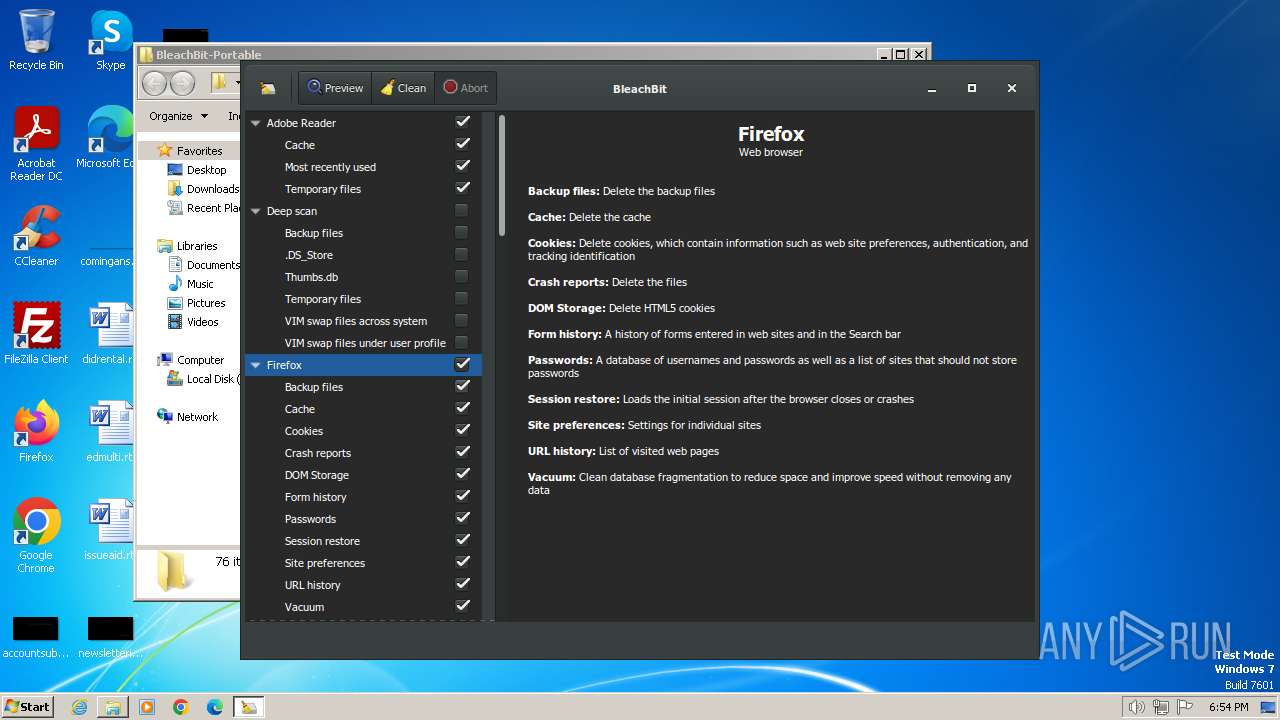Open the BleachBit application menu icon
1280x720 pixels.
[267, 88]
